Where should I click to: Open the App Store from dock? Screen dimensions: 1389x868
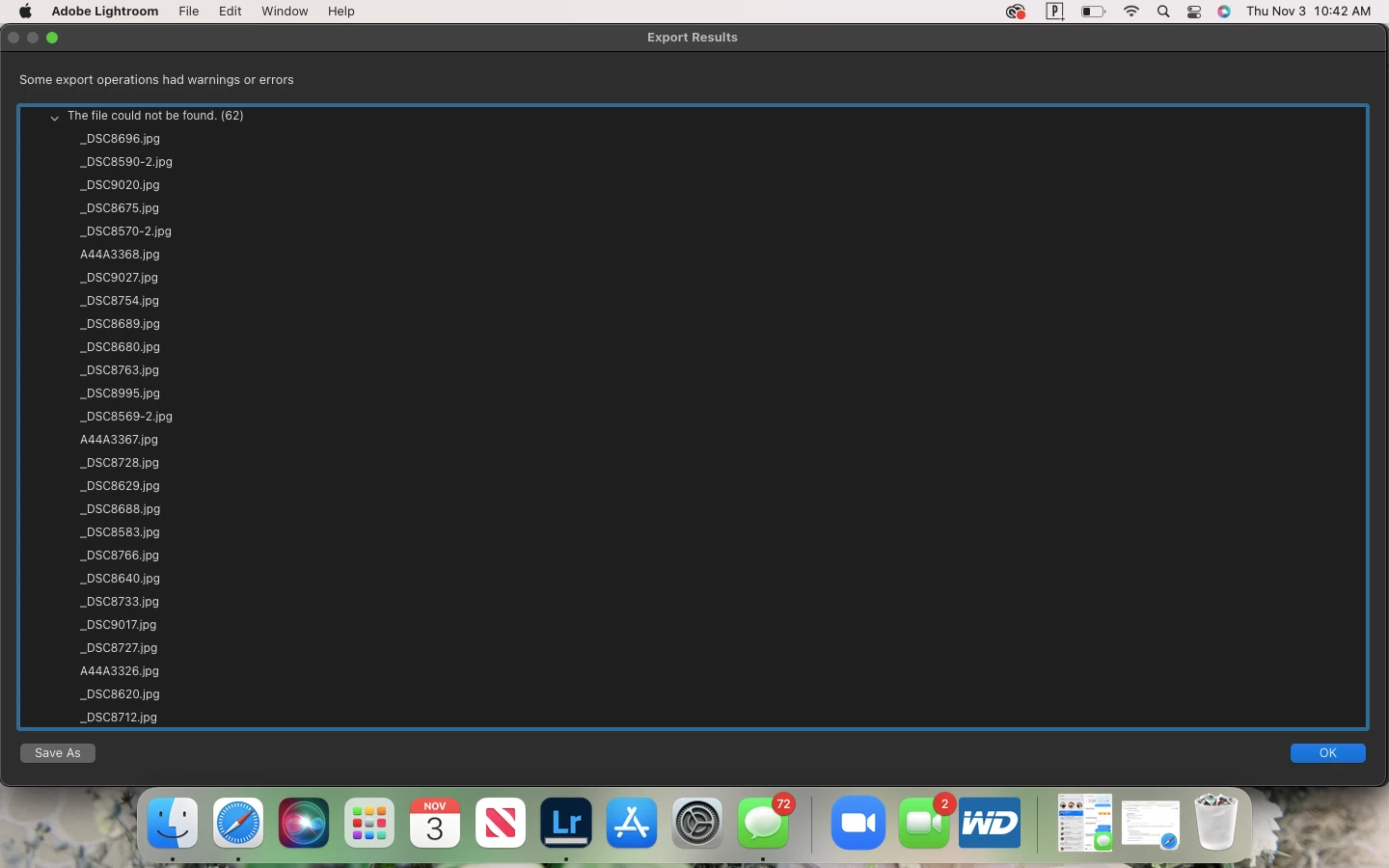pos(632,824)
